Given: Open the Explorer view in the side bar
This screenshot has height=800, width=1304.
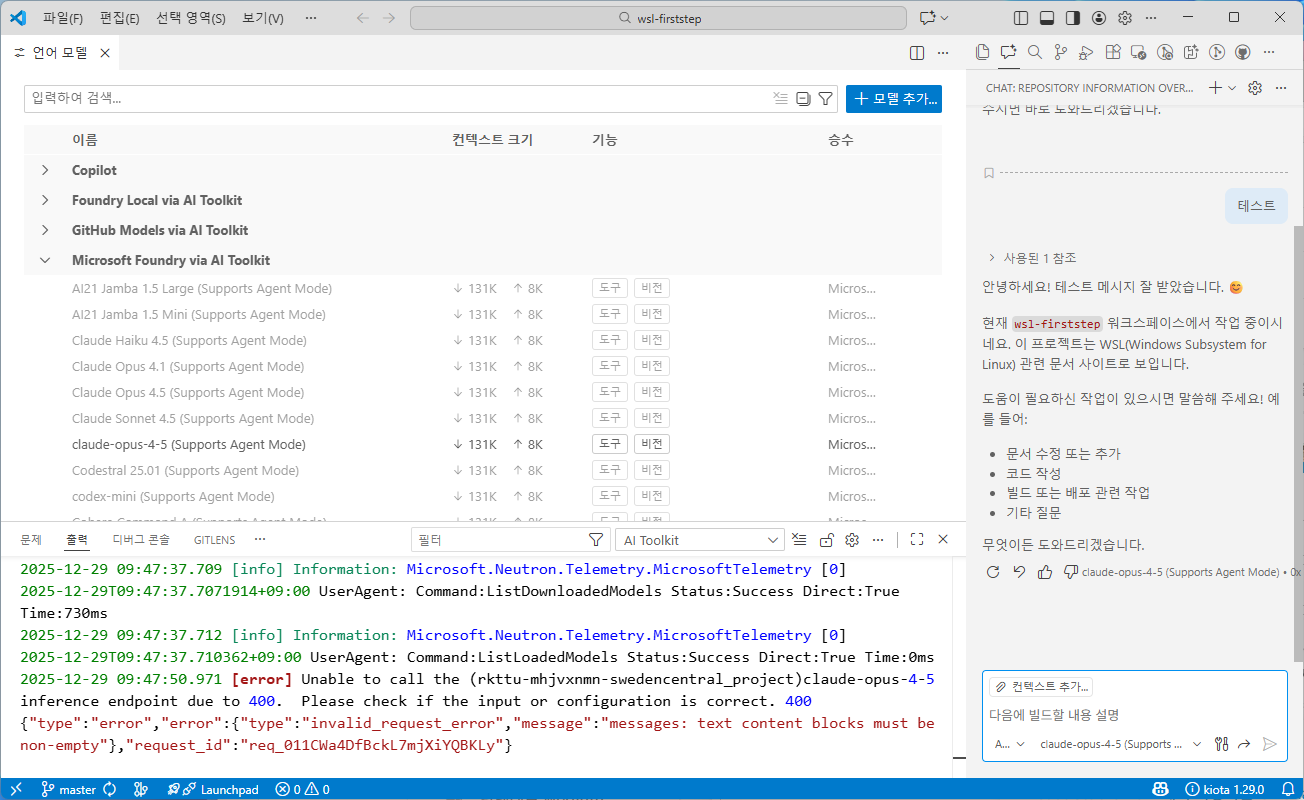Looking at the screenshot, I should pos(982,52).
